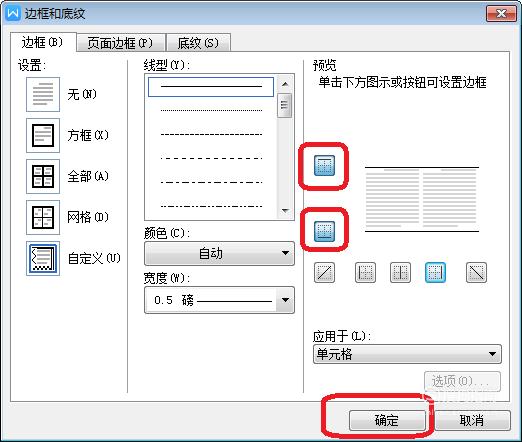
Task: Close the 边框和底纹 dialog
Action: coord(501,14)
